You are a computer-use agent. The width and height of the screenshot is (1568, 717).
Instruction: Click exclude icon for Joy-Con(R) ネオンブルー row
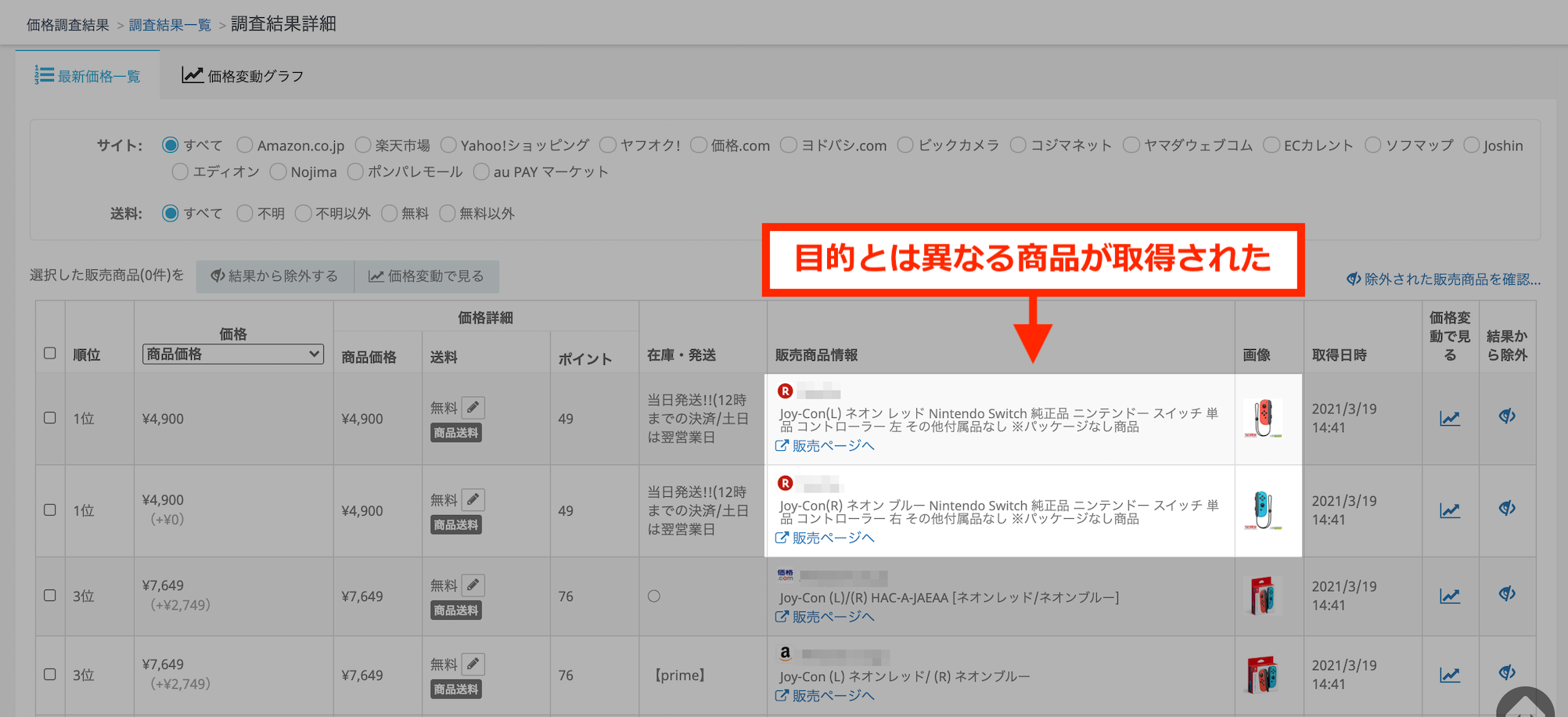[1507, 509]
